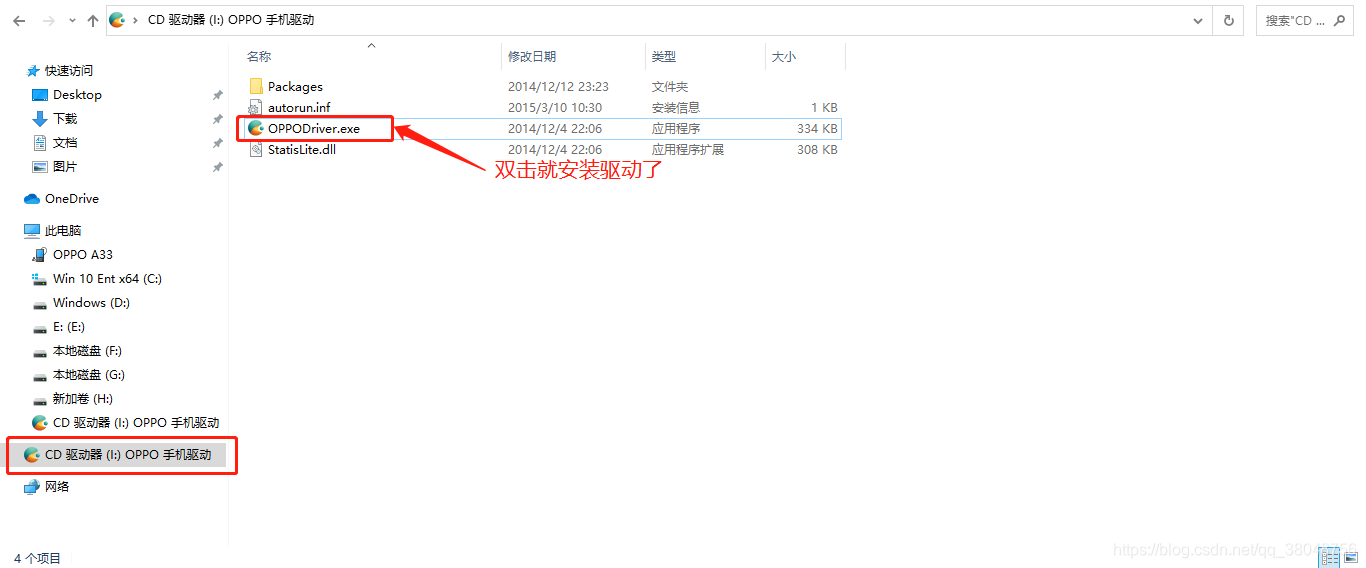The image size is (1366, 568).
Task: Click the 网络 network icon
Action: click(x=32, y=487)
